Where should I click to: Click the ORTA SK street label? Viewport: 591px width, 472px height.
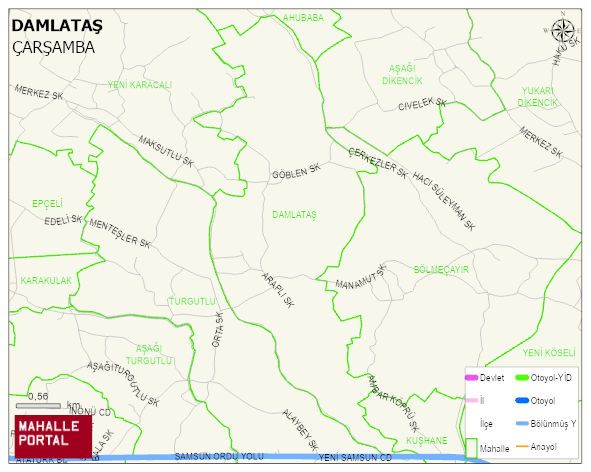pos(218,329)
